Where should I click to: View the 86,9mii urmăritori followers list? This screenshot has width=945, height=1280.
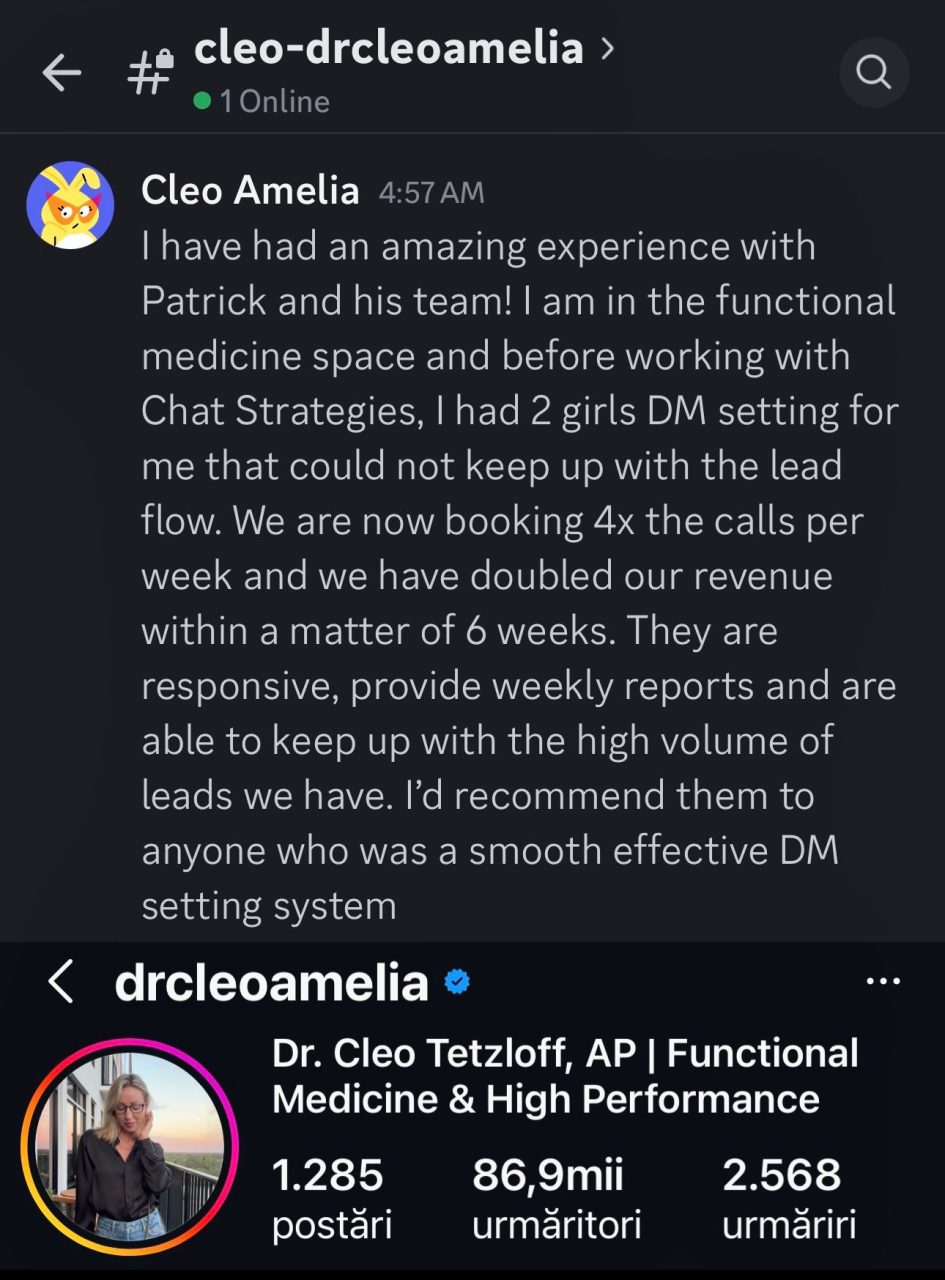(x=555, y=1197)
